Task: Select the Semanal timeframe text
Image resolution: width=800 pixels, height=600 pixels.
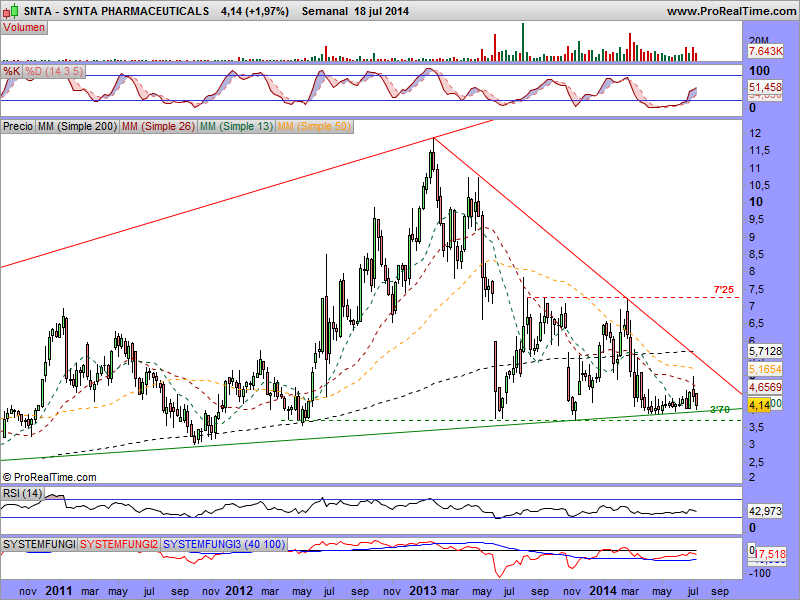Action: 324,11
